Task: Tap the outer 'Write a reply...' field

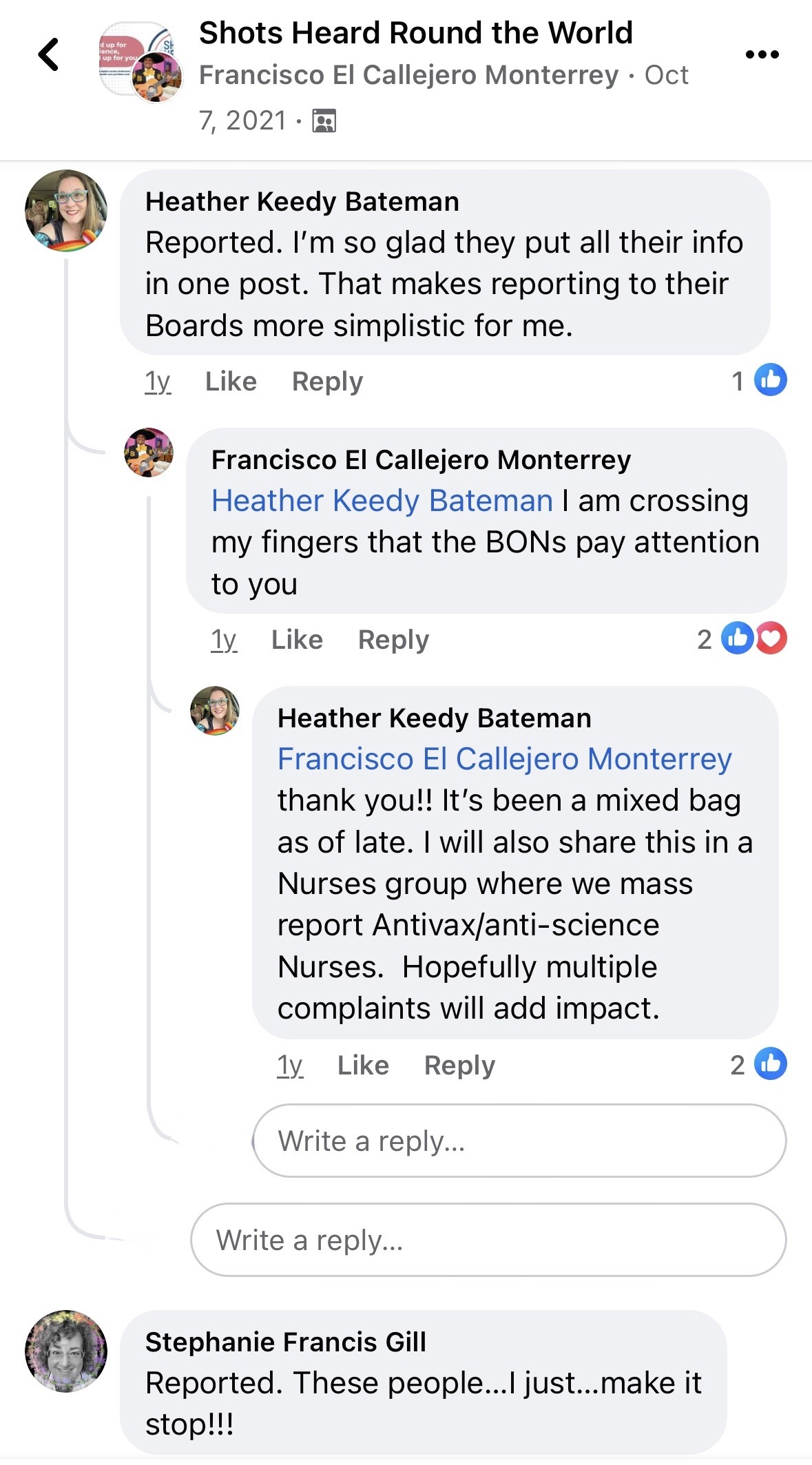Action: pos(488,1240)
